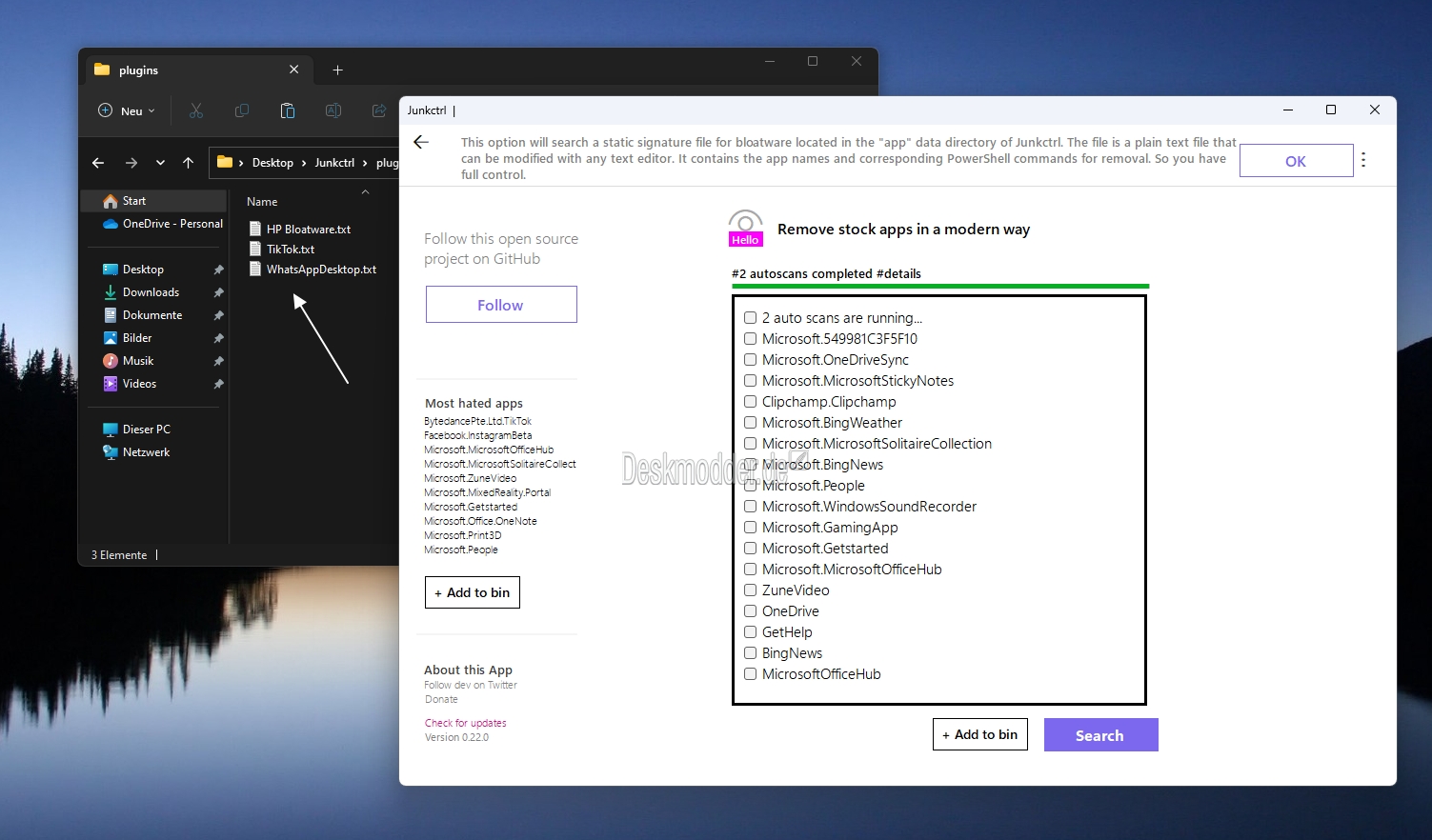Go up one folder with the Up arrow
The width and height of the screenshot is (1432, 840).
[189, 163]
